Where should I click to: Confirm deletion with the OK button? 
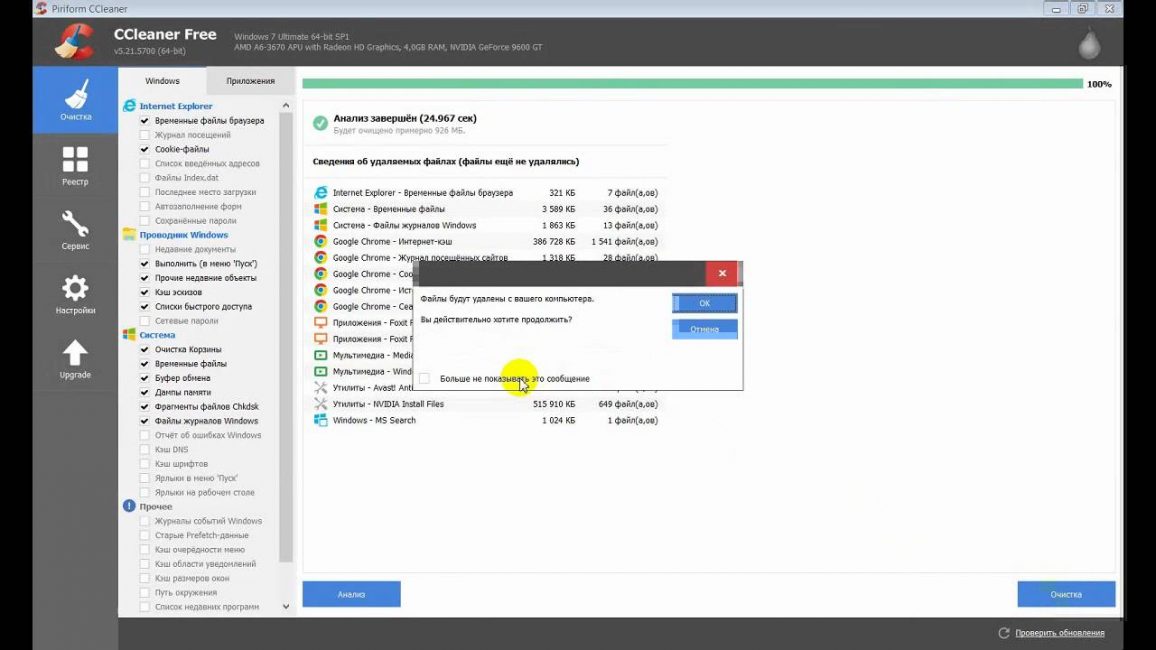pyautogui.click(x=704, y=303)
